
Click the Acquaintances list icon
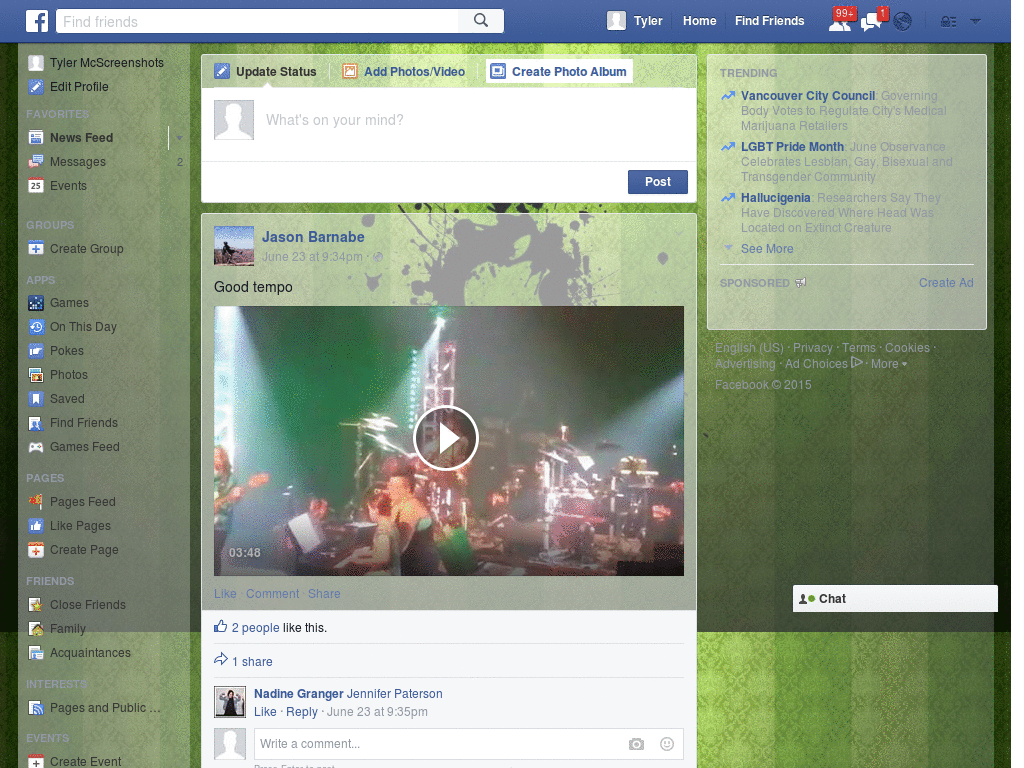[36, 653]
